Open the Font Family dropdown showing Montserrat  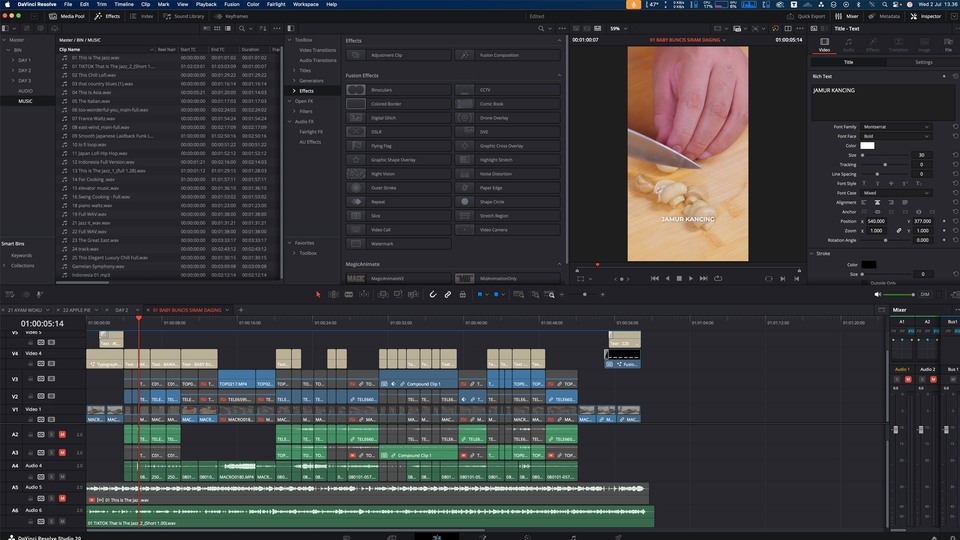click(896, 127)
